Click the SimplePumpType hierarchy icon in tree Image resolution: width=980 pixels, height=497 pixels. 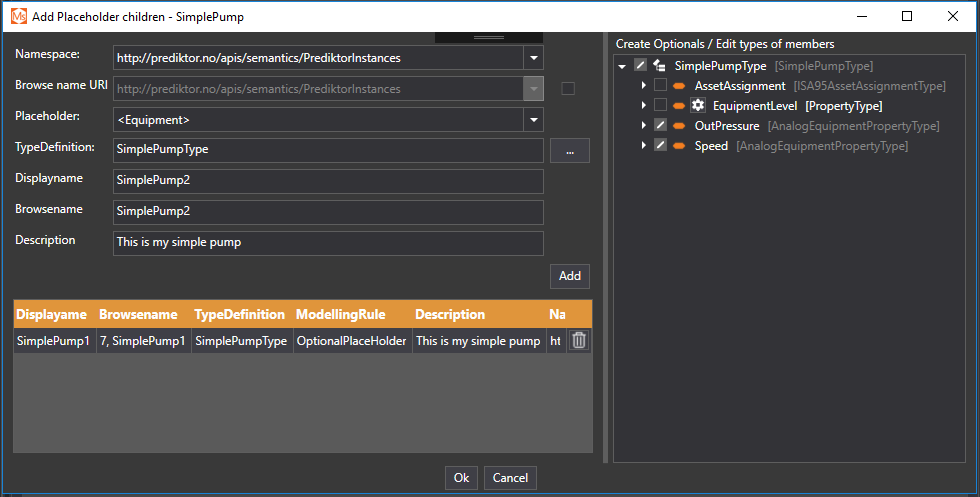tap(660, 66)
